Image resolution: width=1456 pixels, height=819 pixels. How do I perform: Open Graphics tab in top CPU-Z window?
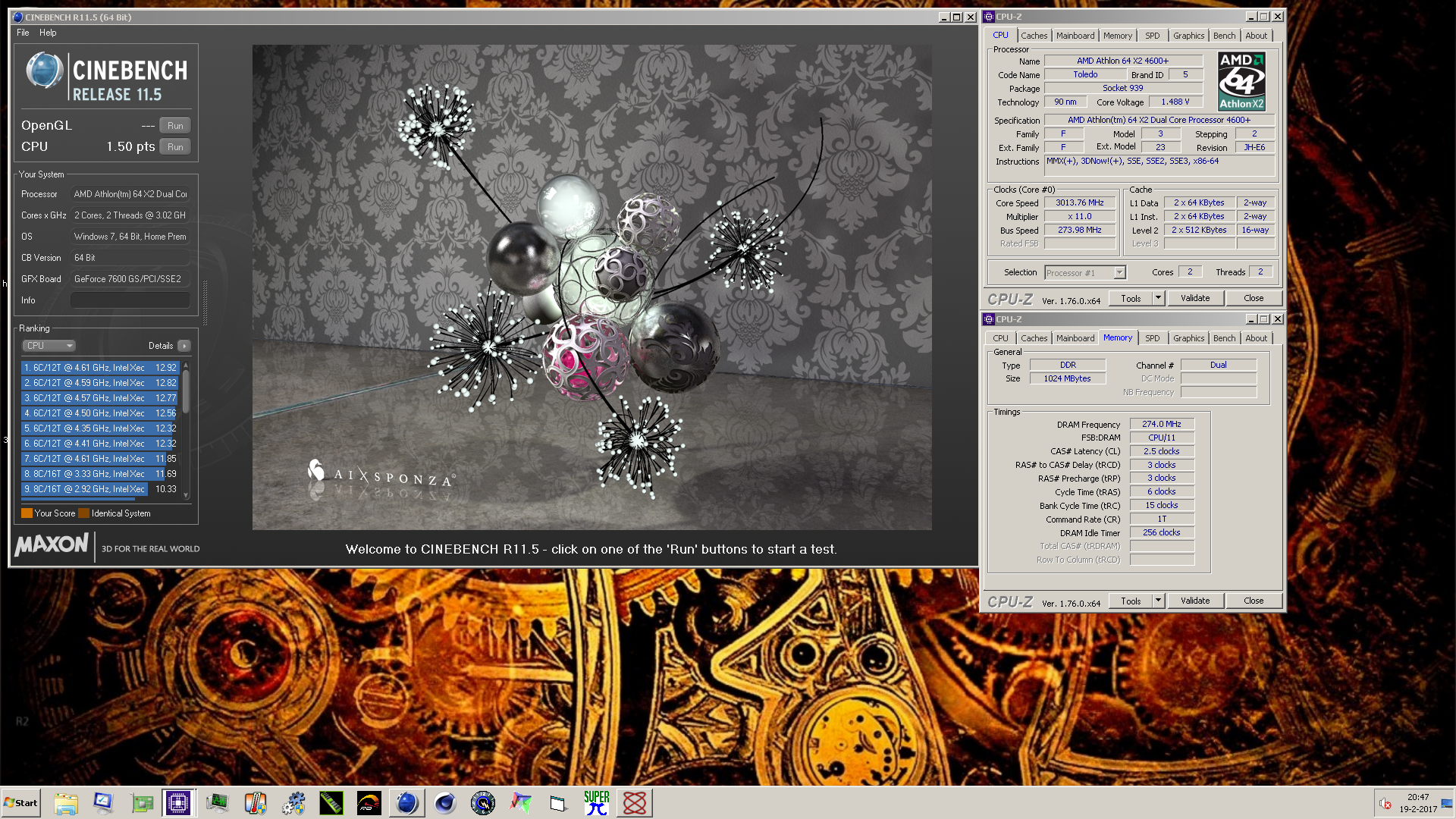(1188, 36)
